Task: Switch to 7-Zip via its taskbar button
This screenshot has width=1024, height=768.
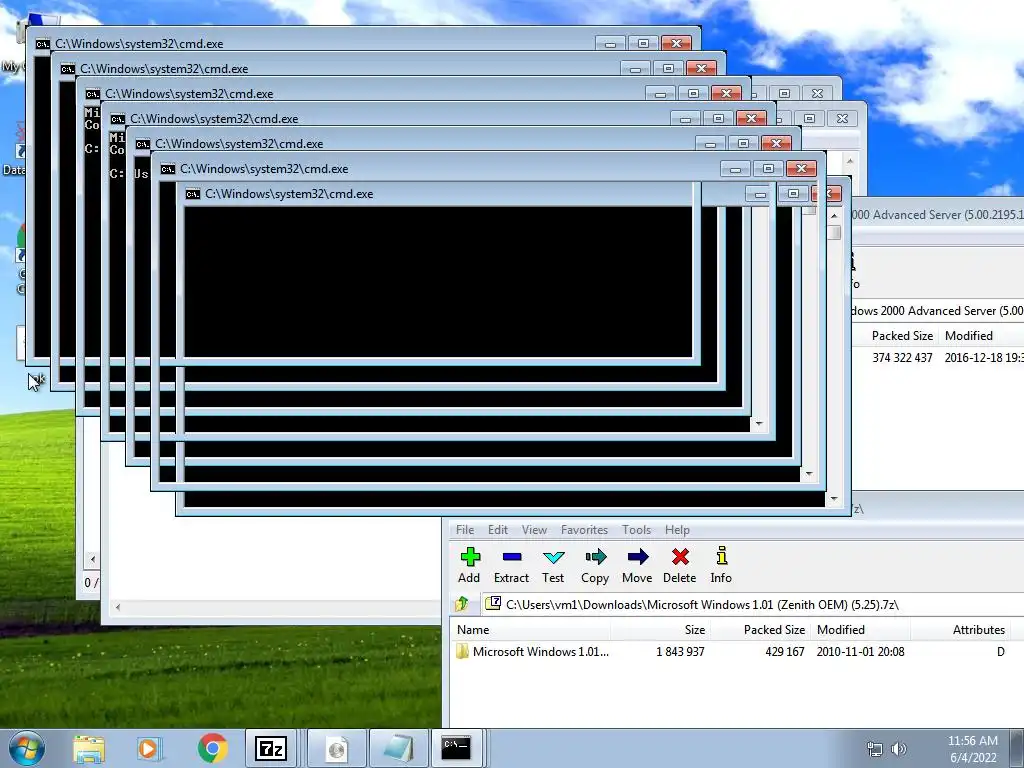Action: coord(271,748)
